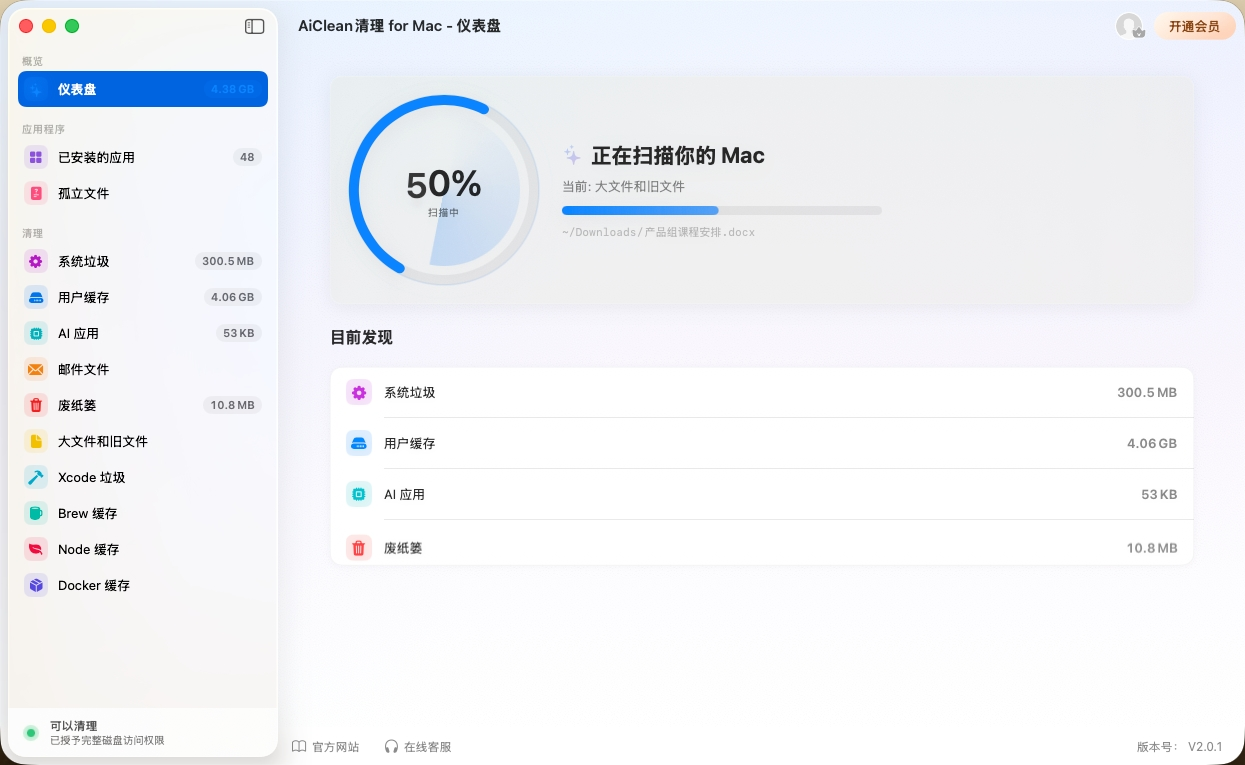Click the 用户缓存 icon in 目前发现 list
This screenshot has width=1245, height=765.
point(359,443)
